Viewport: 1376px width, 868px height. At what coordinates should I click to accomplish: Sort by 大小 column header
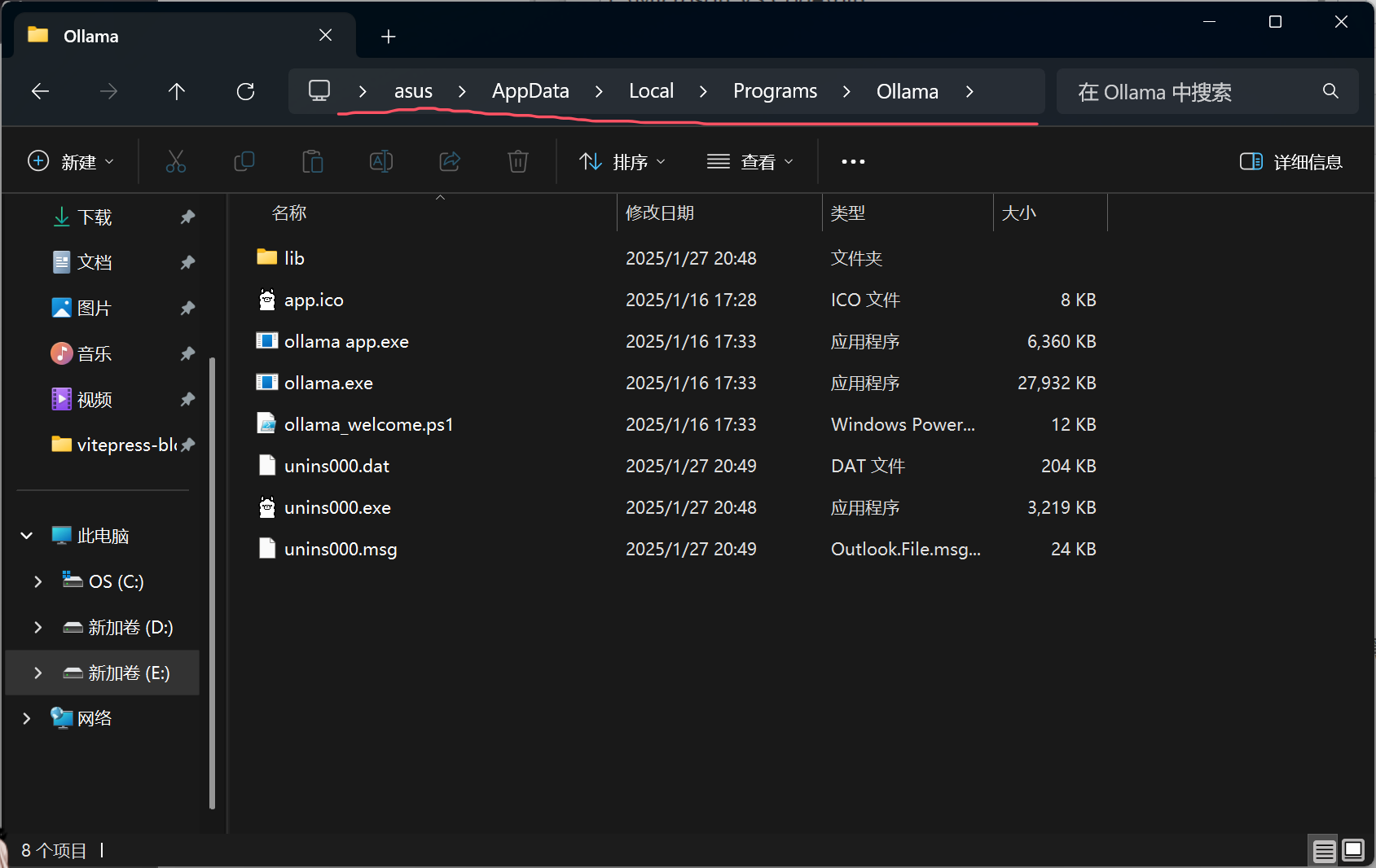pyautogui.click(x=1019, y=213)
